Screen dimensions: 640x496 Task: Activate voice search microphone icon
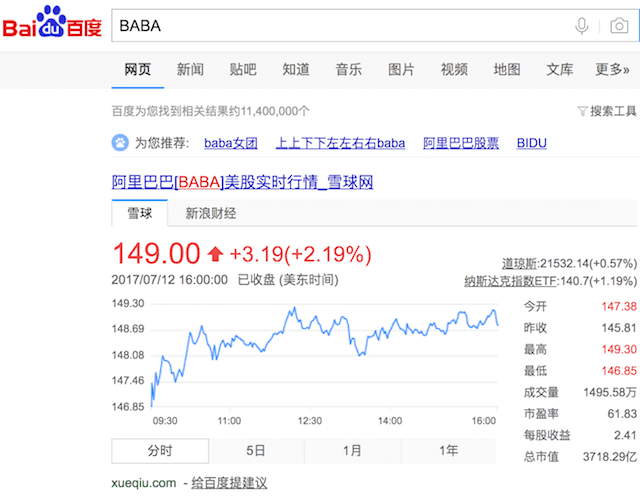(x=582, y=27)
